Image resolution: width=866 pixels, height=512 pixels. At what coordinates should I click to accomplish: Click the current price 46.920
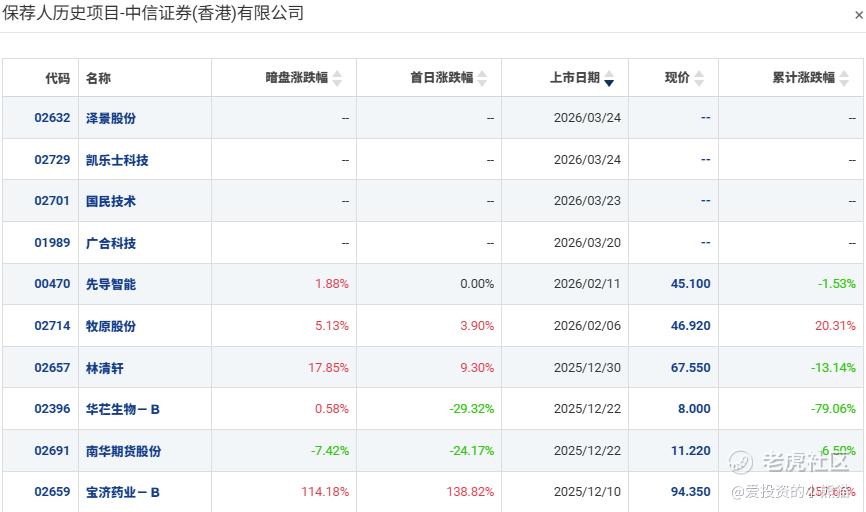point(691,325)
